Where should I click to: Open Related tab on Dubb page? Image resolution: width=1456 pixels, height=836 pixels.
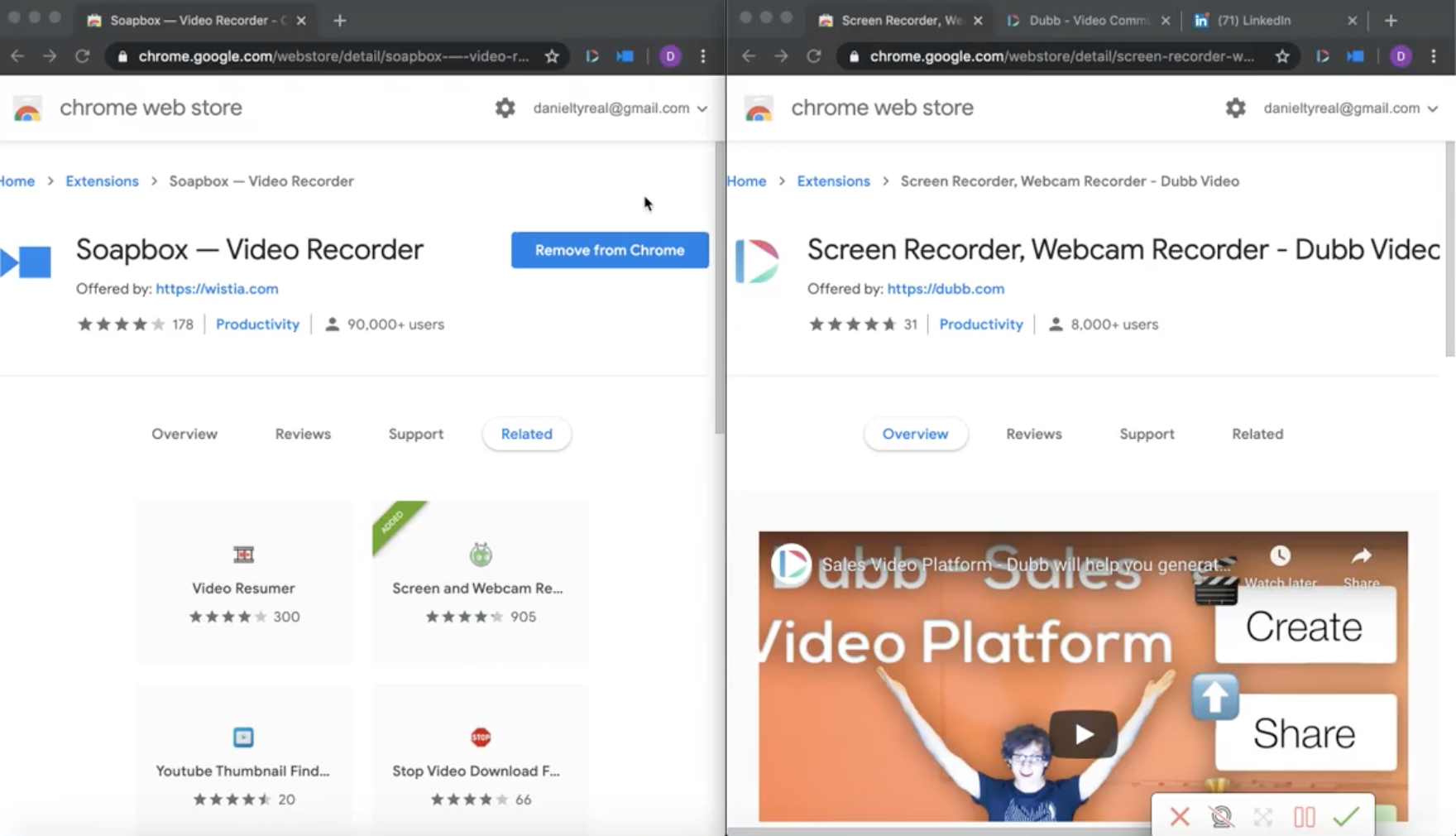pos(1257,434)
